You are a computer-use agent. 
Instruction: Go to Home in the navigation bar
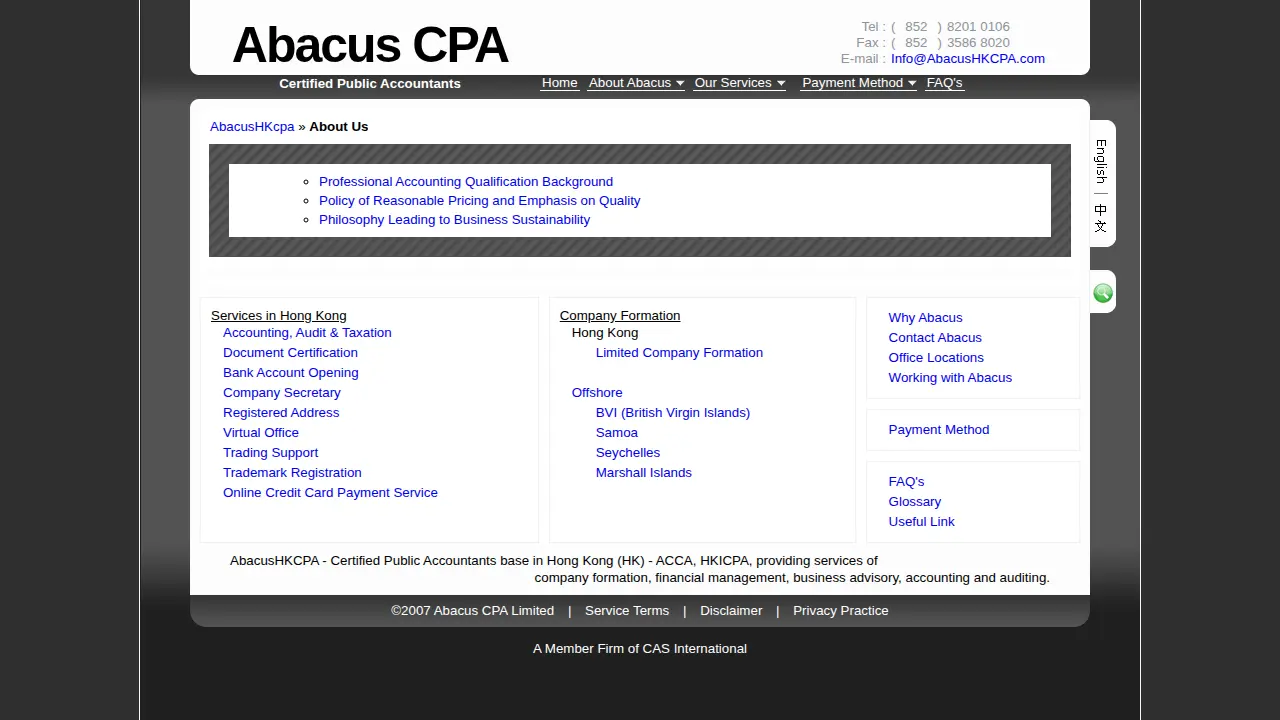pyautogui.click(x=560, y=83)
